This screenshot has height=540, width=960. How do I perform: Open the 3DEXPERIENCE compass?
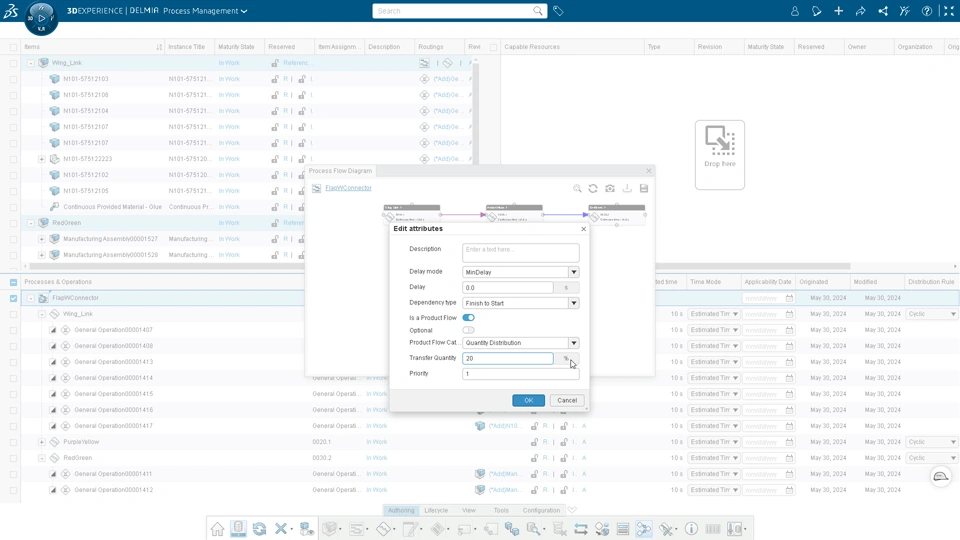[41, 18]
